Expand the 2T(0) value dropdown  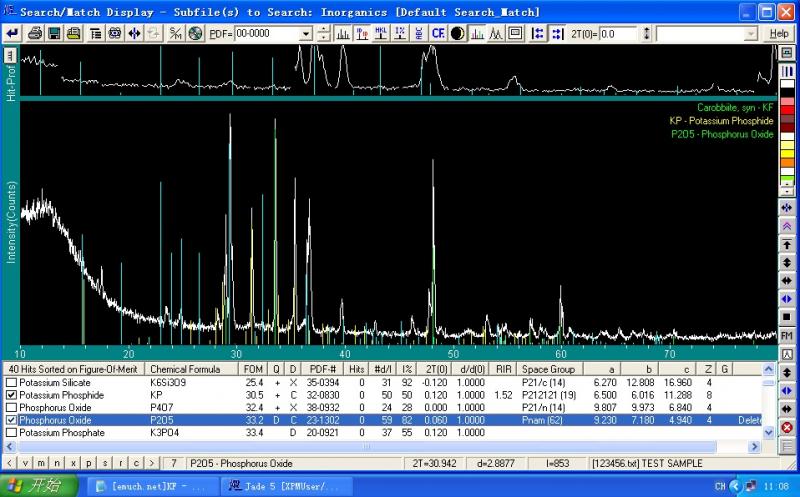point(647,33)
